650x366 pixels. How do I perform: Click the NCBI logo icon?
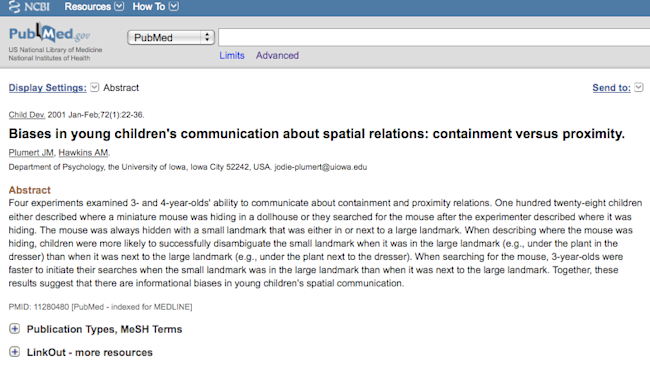pyautogui.click(x=15, y=7)
